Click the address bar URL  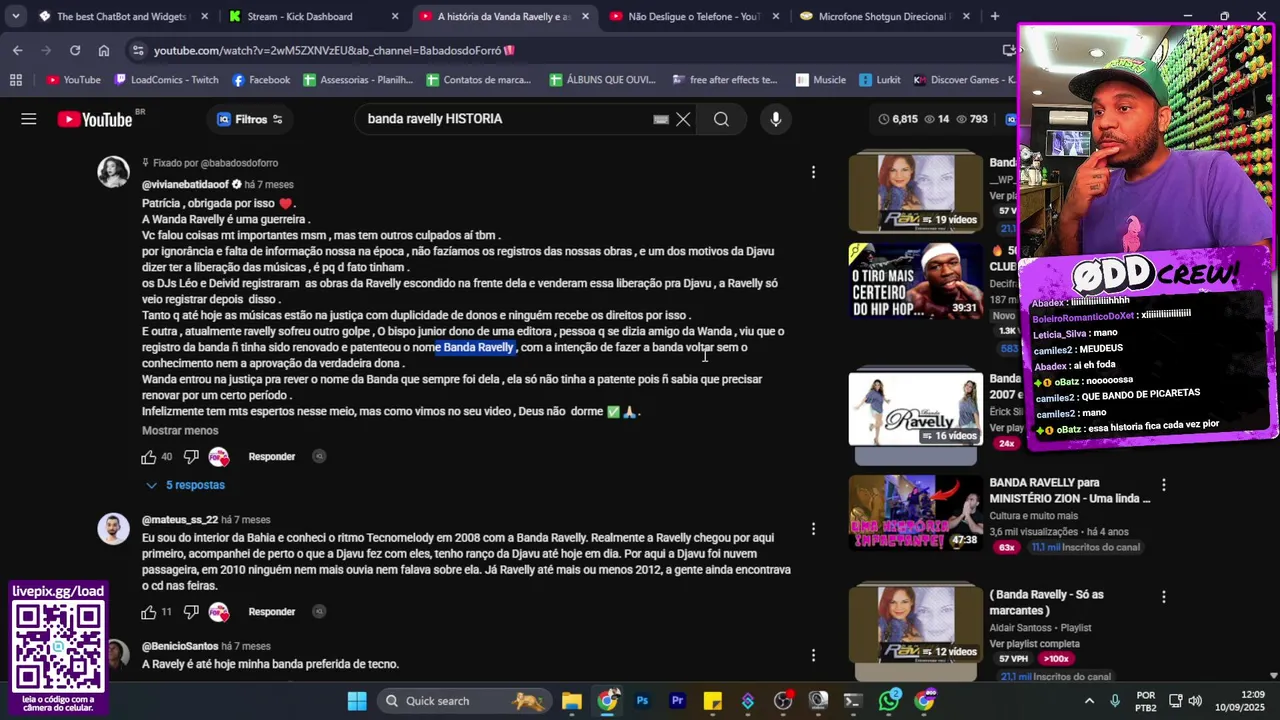[x=335, y=50]
